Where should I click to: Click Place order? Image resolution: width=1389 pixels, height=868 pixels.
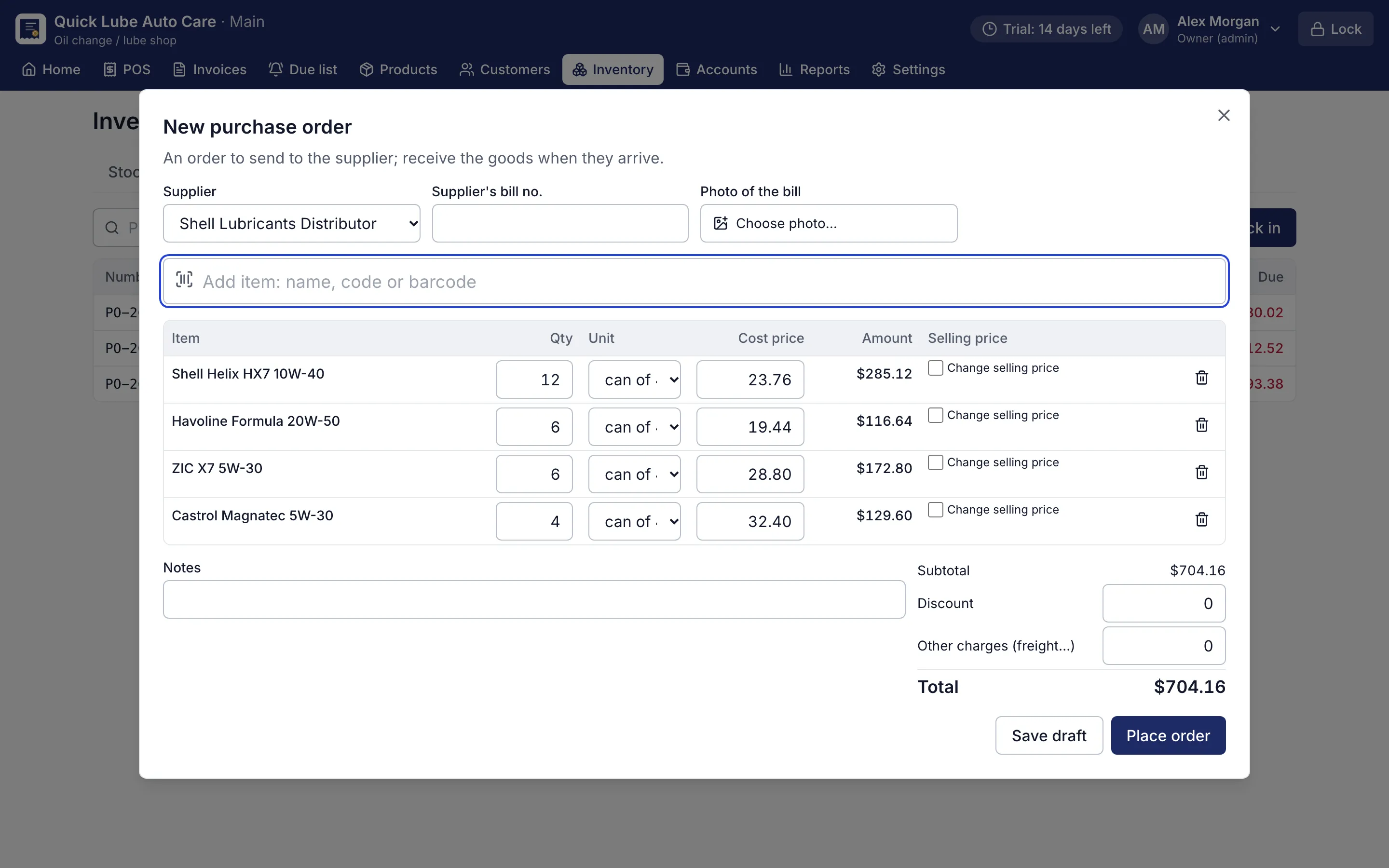(x=1168, y=735)
